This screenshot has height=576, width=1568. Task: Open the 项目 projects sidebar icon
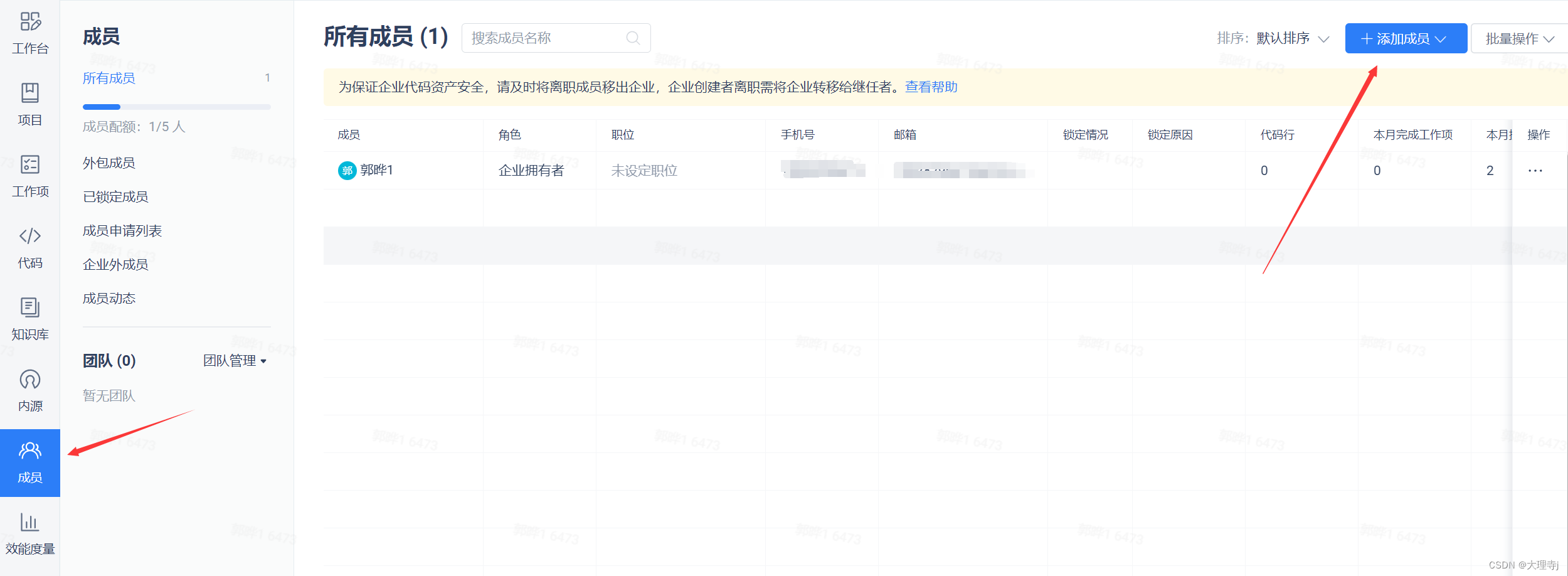[30, 105]
